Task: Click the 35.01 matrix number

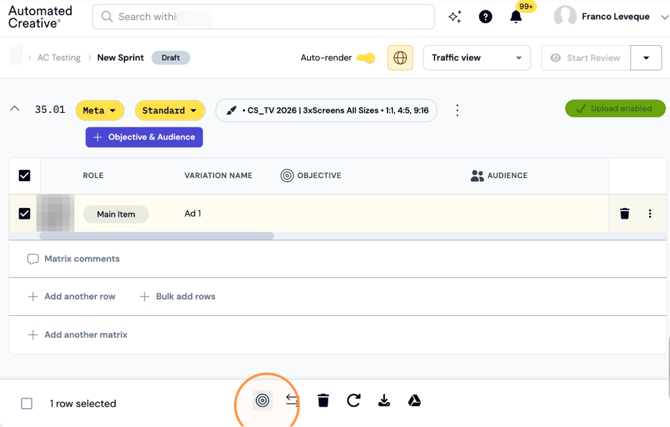Action: (x=50, y=109)
